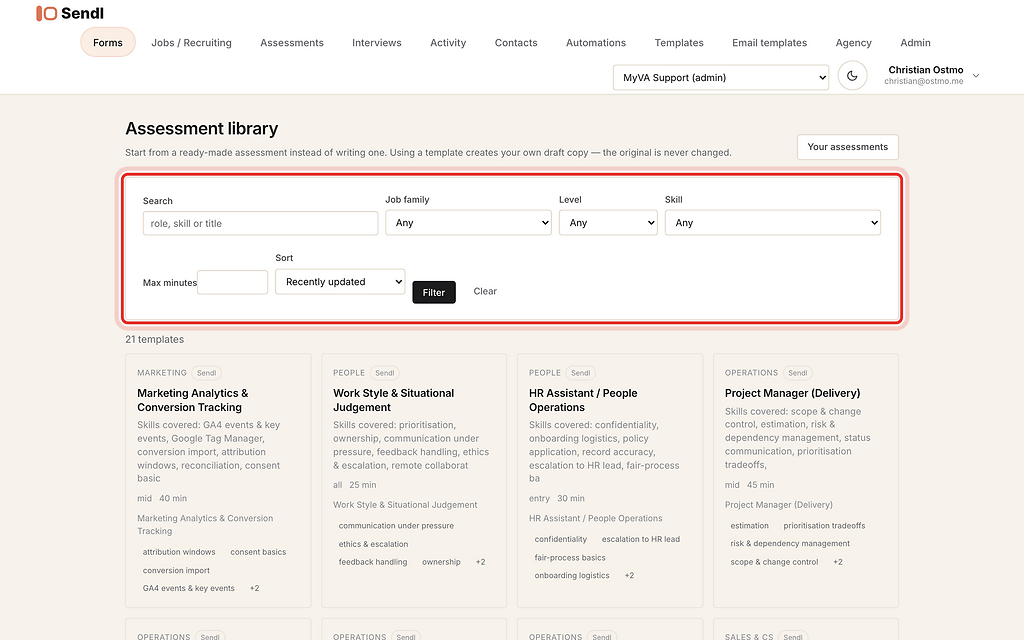This screenshot has height=640, width=1024.
Task: Go to the Contacts tab
Action: coord(516,42)
